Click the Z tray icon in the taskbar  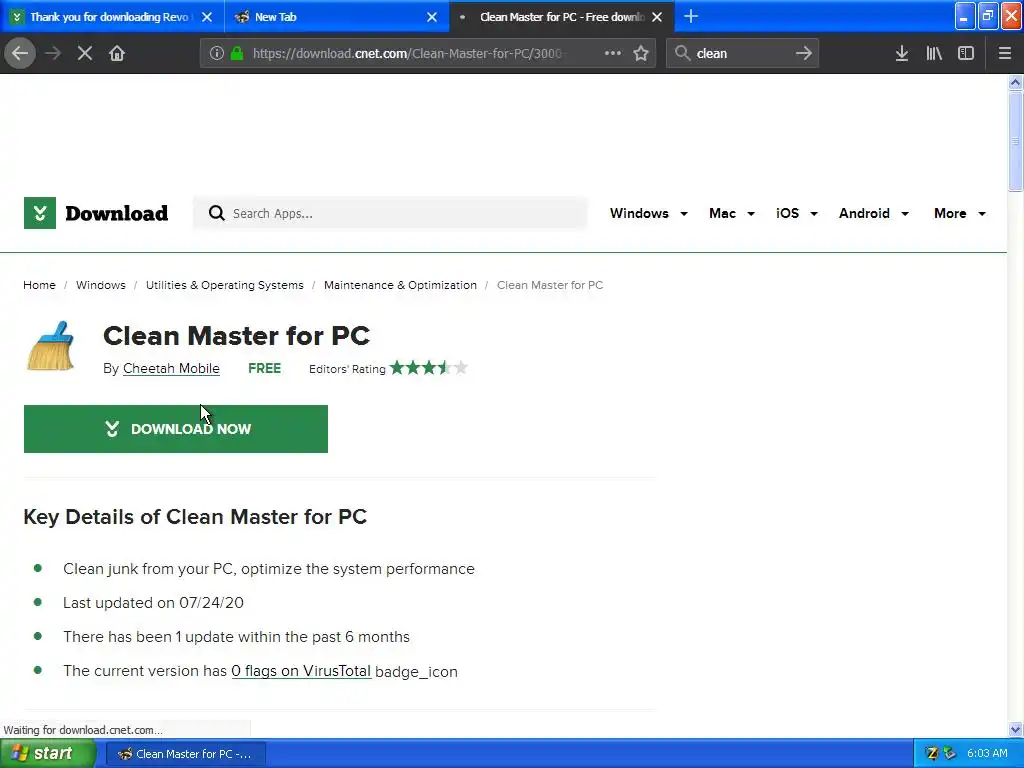(x=932, y=753)
